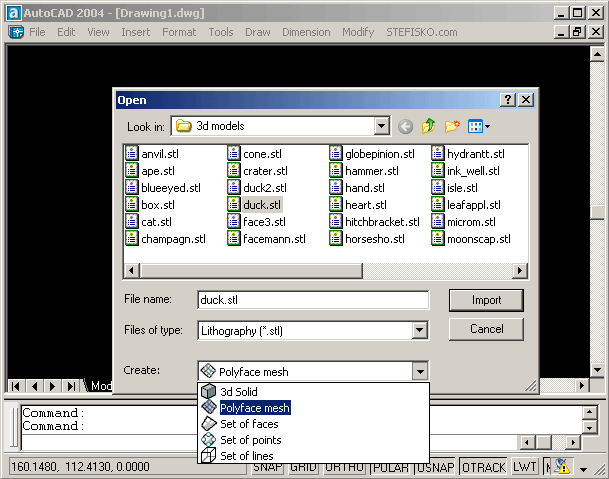Toggle ORTHO mode in status bar

pyautogui.click(x=345, y=467)
